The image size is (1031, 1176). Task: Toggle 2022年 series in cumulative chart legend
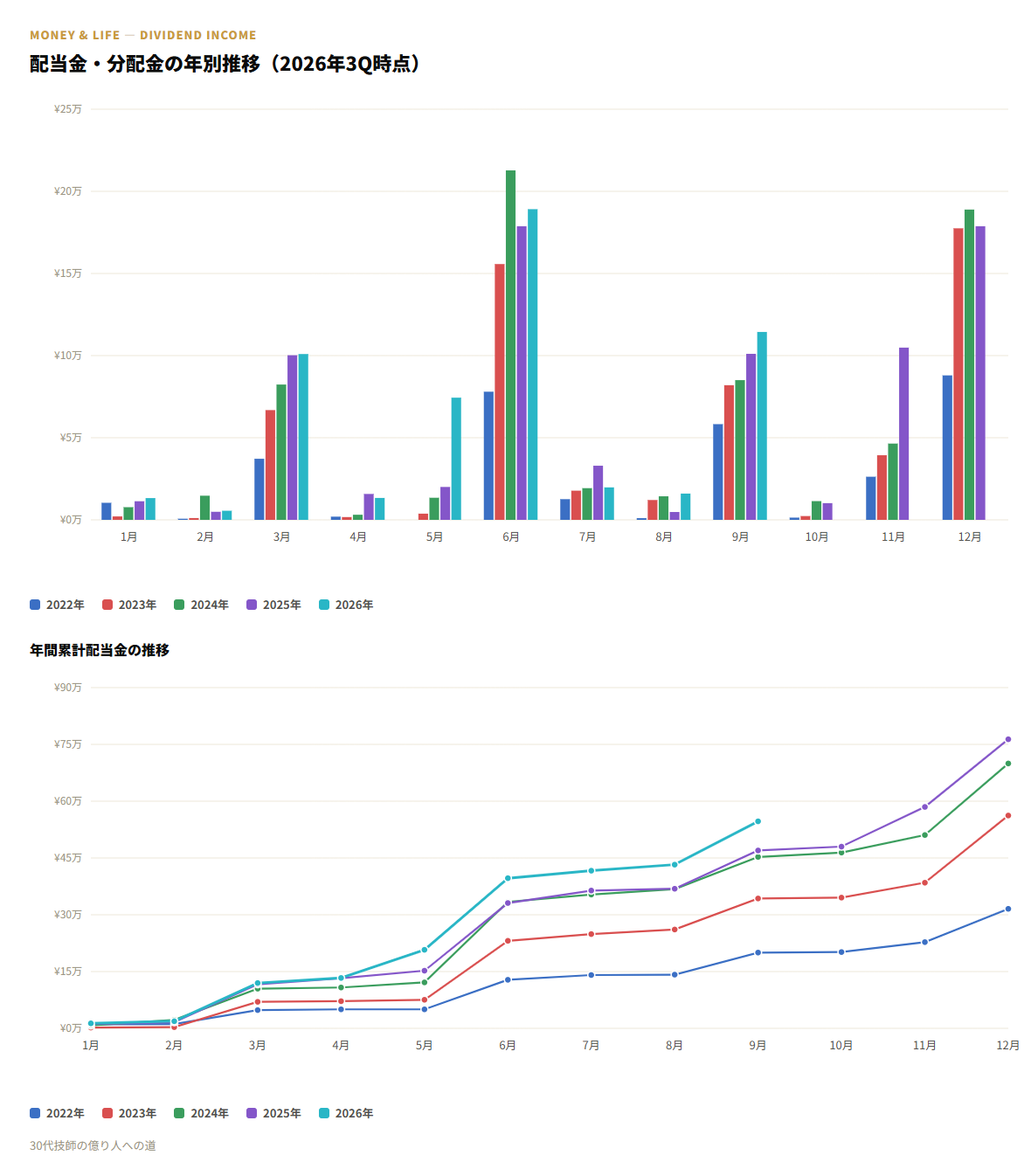[57, 1113]
